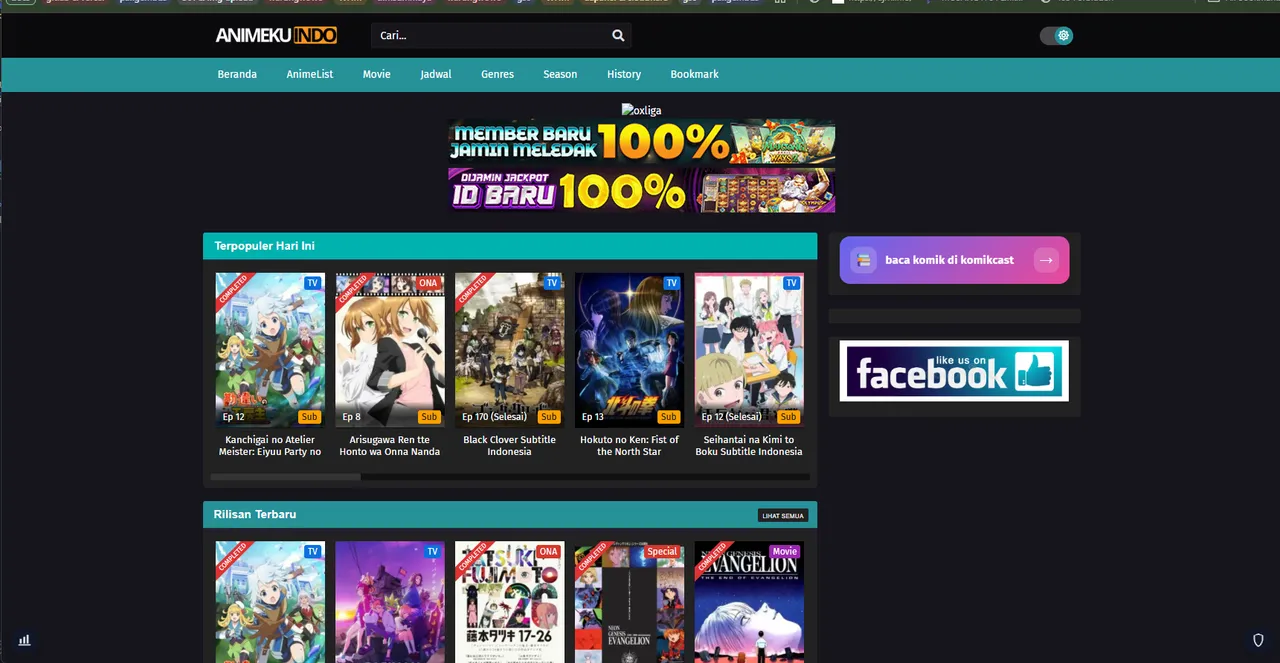Toggle the dark mode switch

click(x=1056, y=35)
